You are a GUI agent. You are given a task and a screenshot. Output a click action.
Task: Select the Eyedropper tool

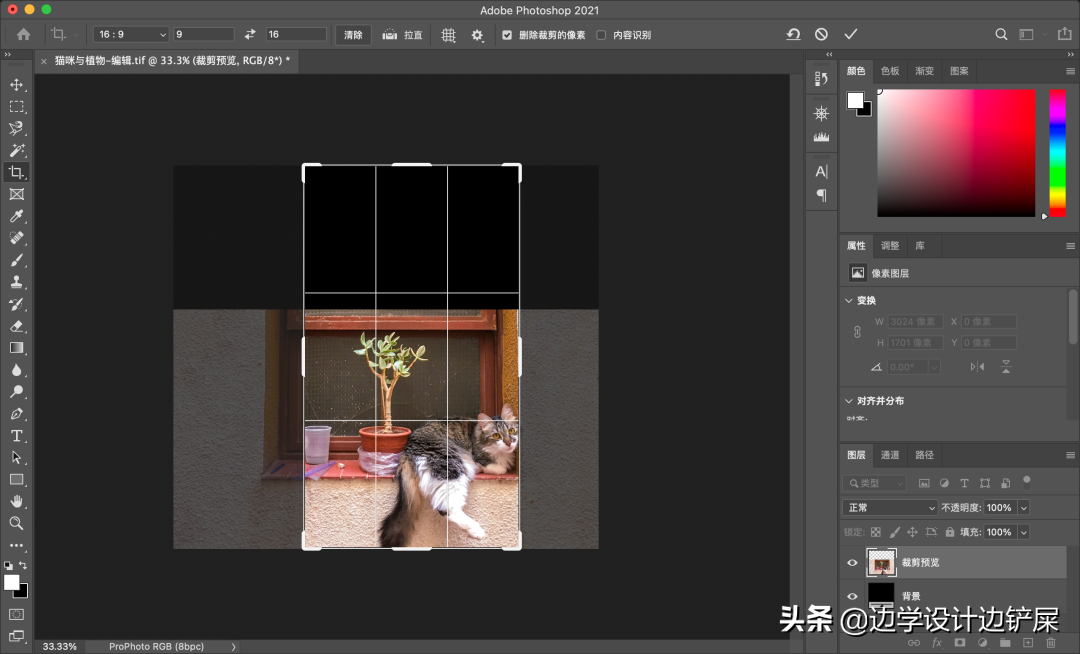pyautogui.click(x=17, y=216)
